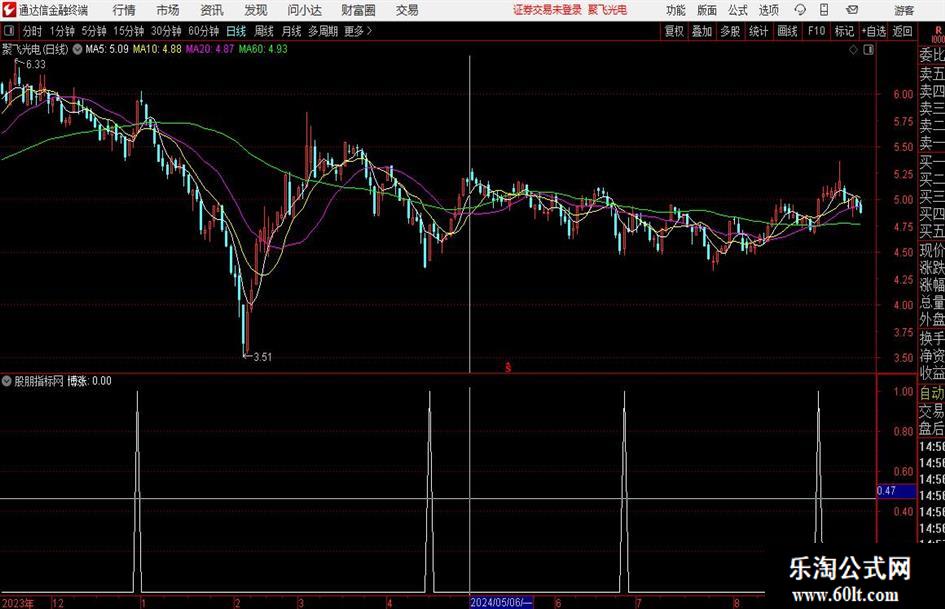
Task: Open the 功能 menu
Action: tap(676, 10)
